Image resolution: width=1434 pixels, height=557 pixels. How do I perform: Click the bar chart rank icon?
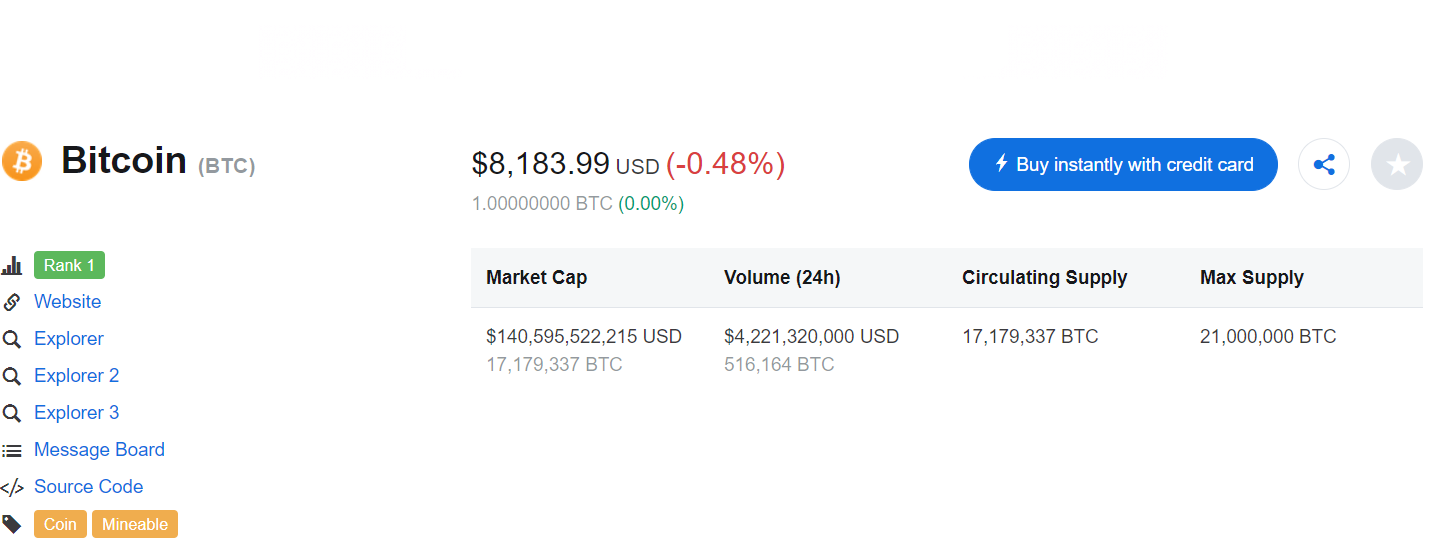click(x=12, y=265)
